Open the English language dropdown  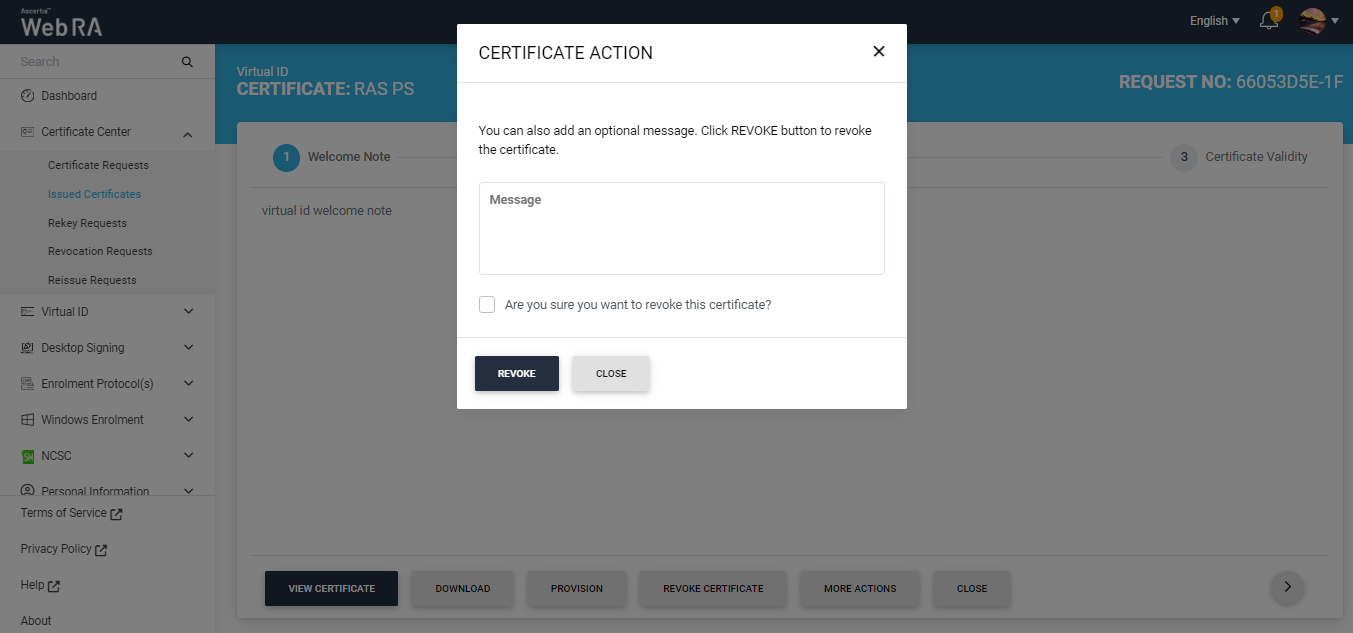pos(1214,21)
